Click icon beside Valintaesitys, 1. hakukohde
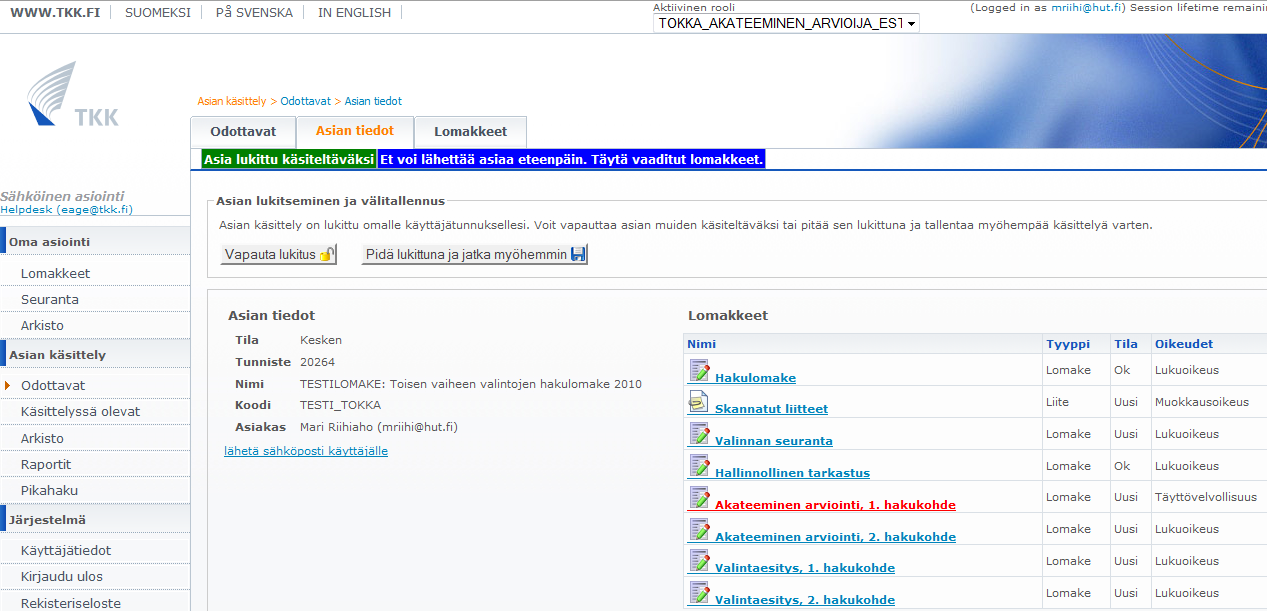This screenshot has height=611, width=1267. (x=699, y=560)
